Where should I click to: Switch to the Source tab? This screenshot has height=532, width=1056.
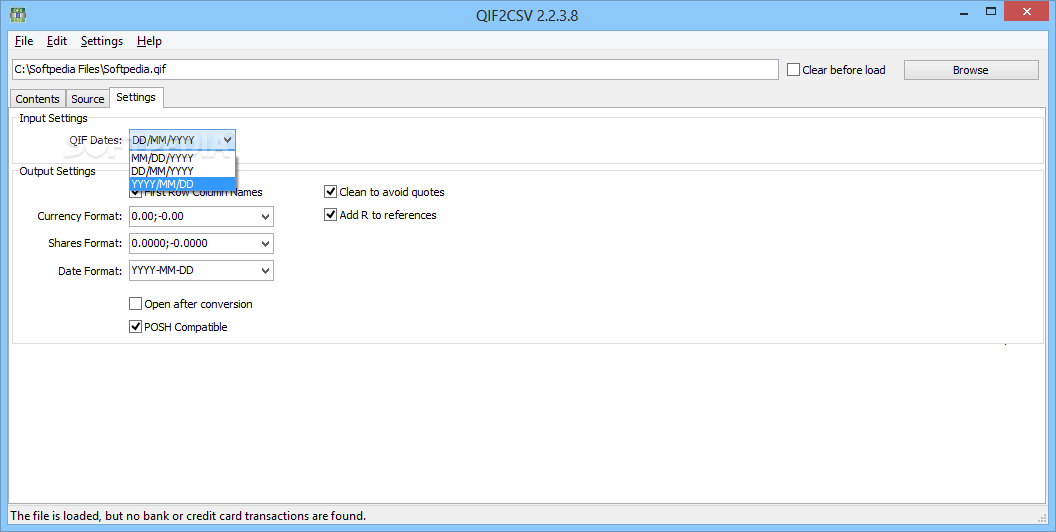(x=88, y=99)
